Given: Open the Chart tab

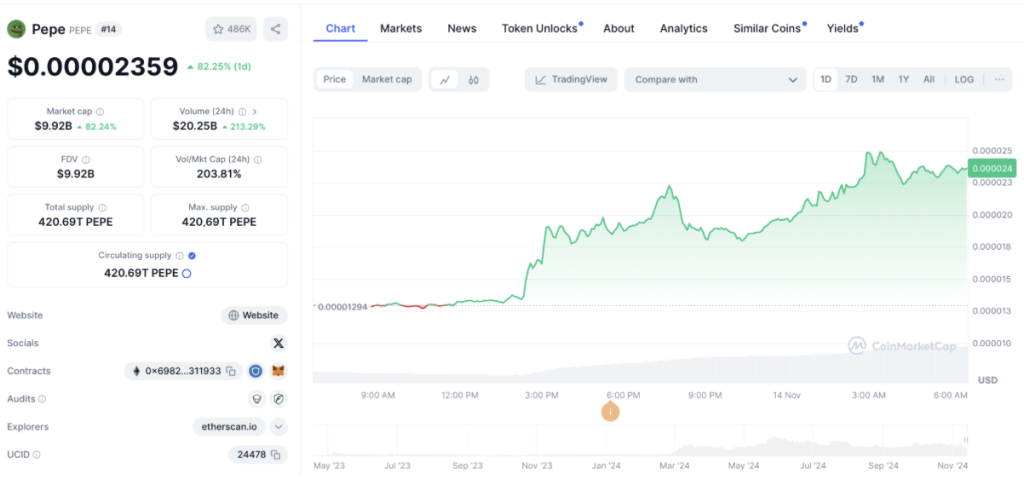Looking at the screenshot, I should [340, 29].
